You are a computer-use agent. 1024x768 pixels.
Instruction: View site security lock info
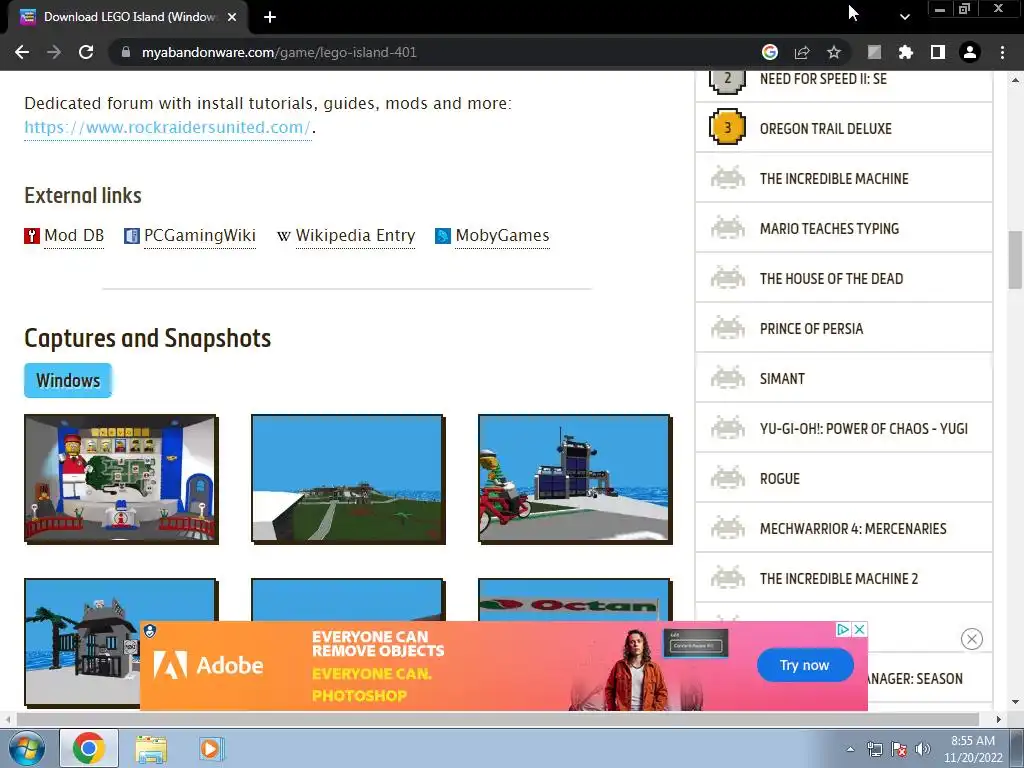click(125, 52)
